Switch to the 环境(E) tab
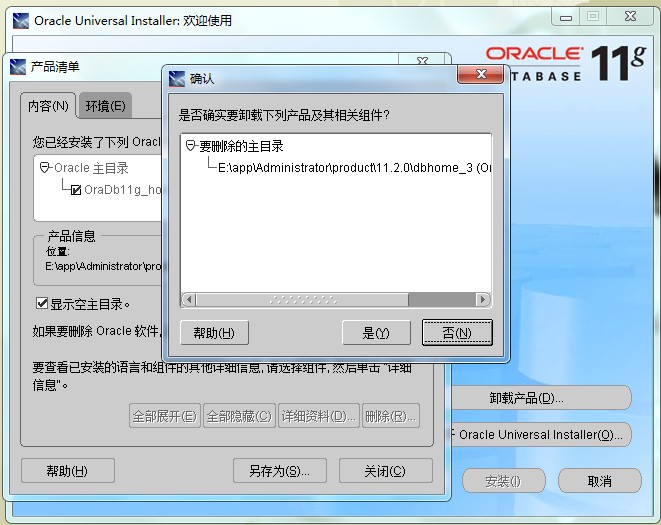The height and width of the screenshot is (525, 661). pos(105,105)
